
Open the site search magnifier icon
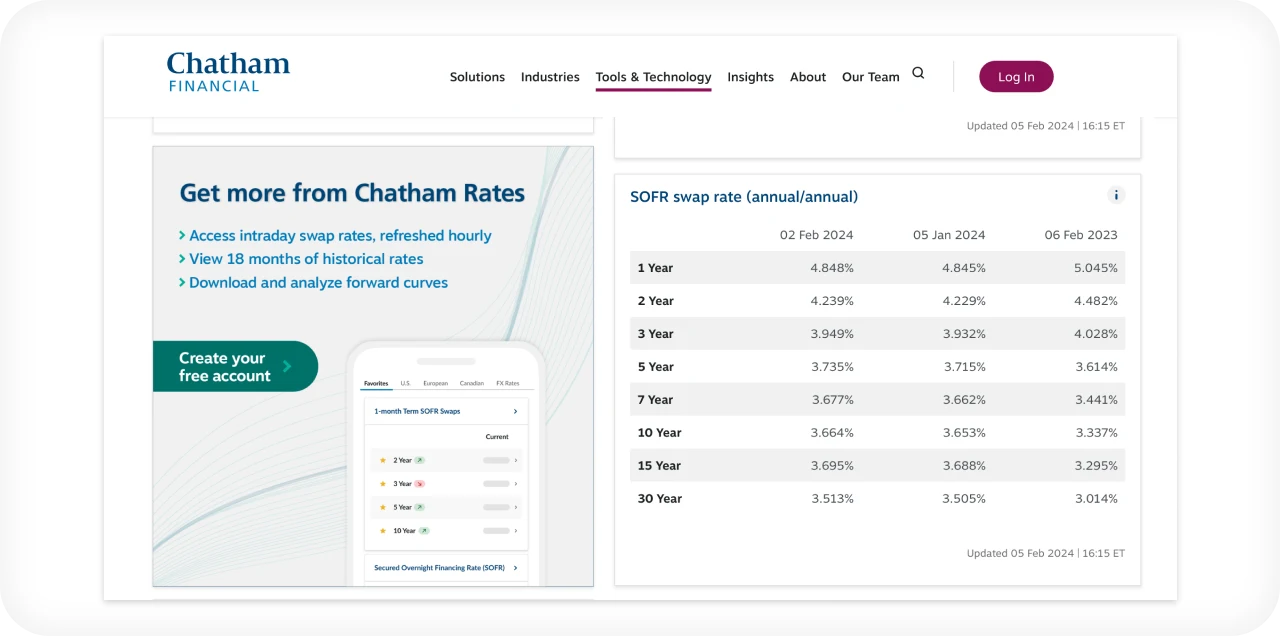pyautogui.click(x=918, y=73)
